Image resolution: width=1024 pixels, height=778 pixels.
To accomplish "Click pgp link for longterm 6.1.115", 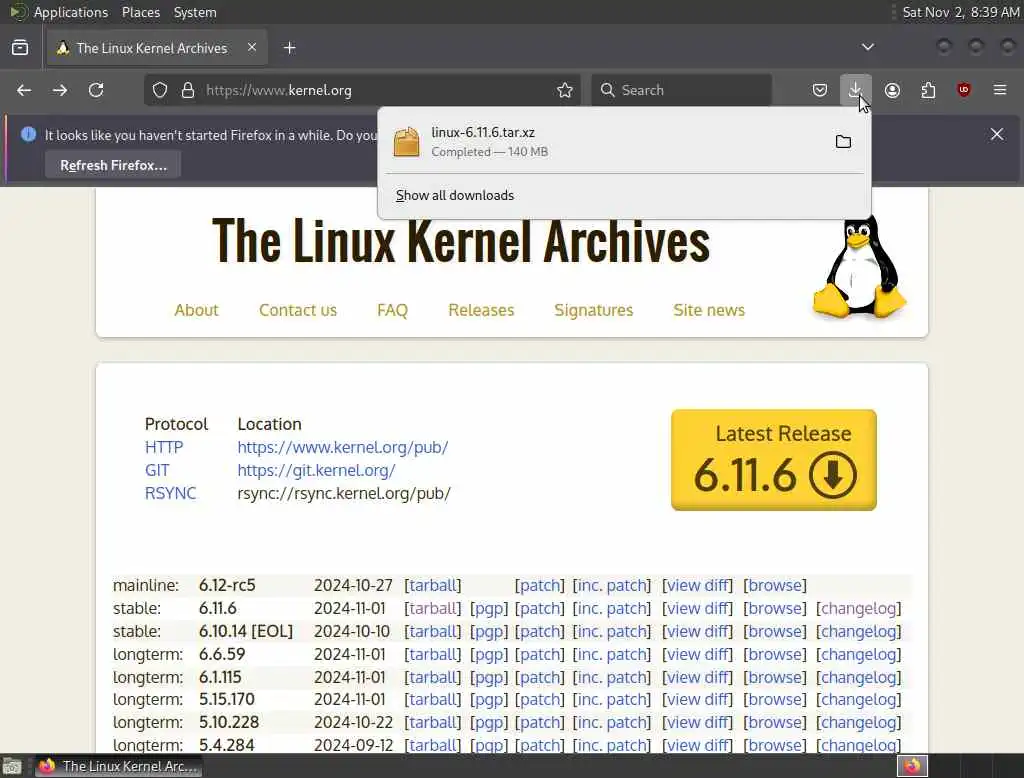I will [x=489, y=677].
